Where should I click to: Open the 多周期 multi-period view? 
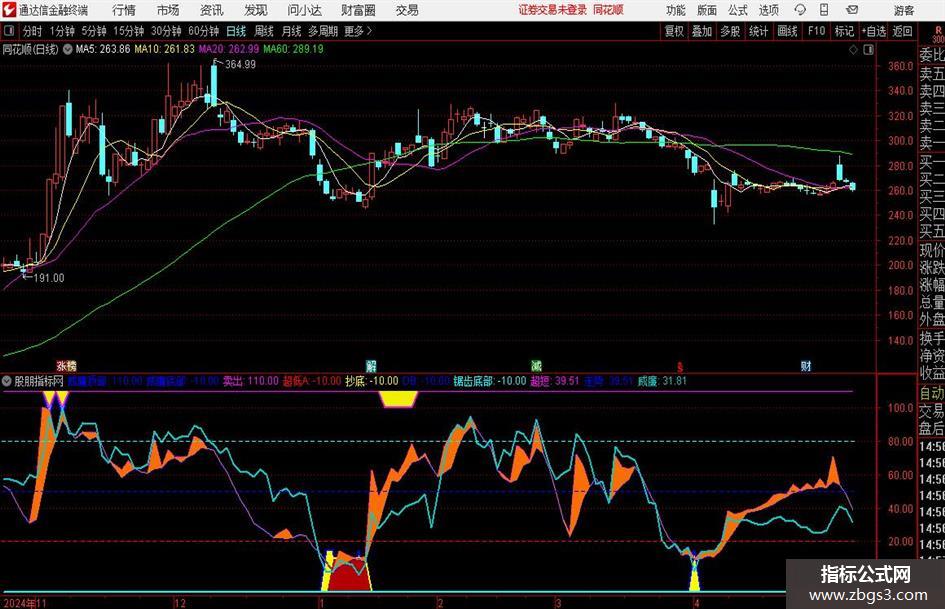point(323,31)
